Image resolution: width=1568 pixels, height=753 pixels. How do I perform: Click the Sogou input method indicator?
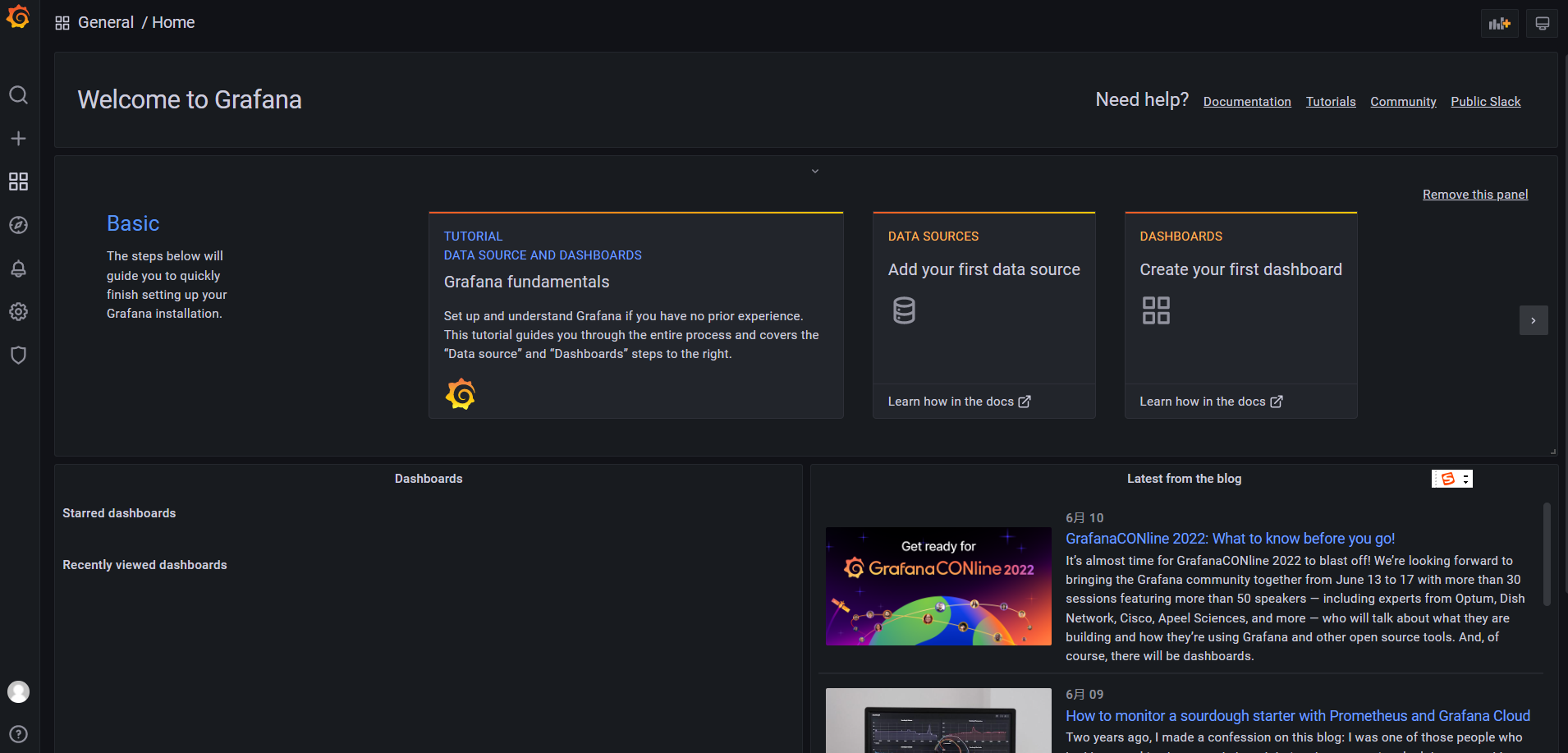coord(1452,479)
